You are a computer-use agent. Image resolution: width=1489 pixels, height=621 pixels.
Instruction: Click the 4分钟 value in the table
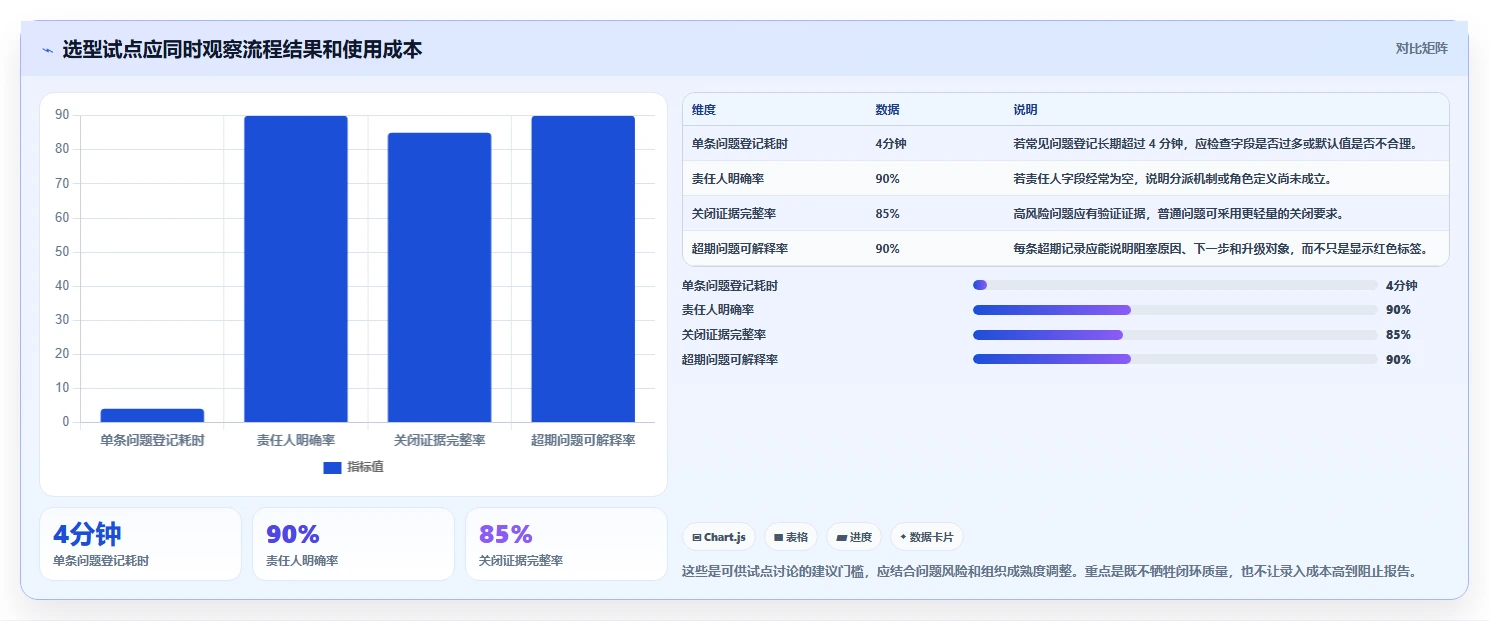point(890,144)
